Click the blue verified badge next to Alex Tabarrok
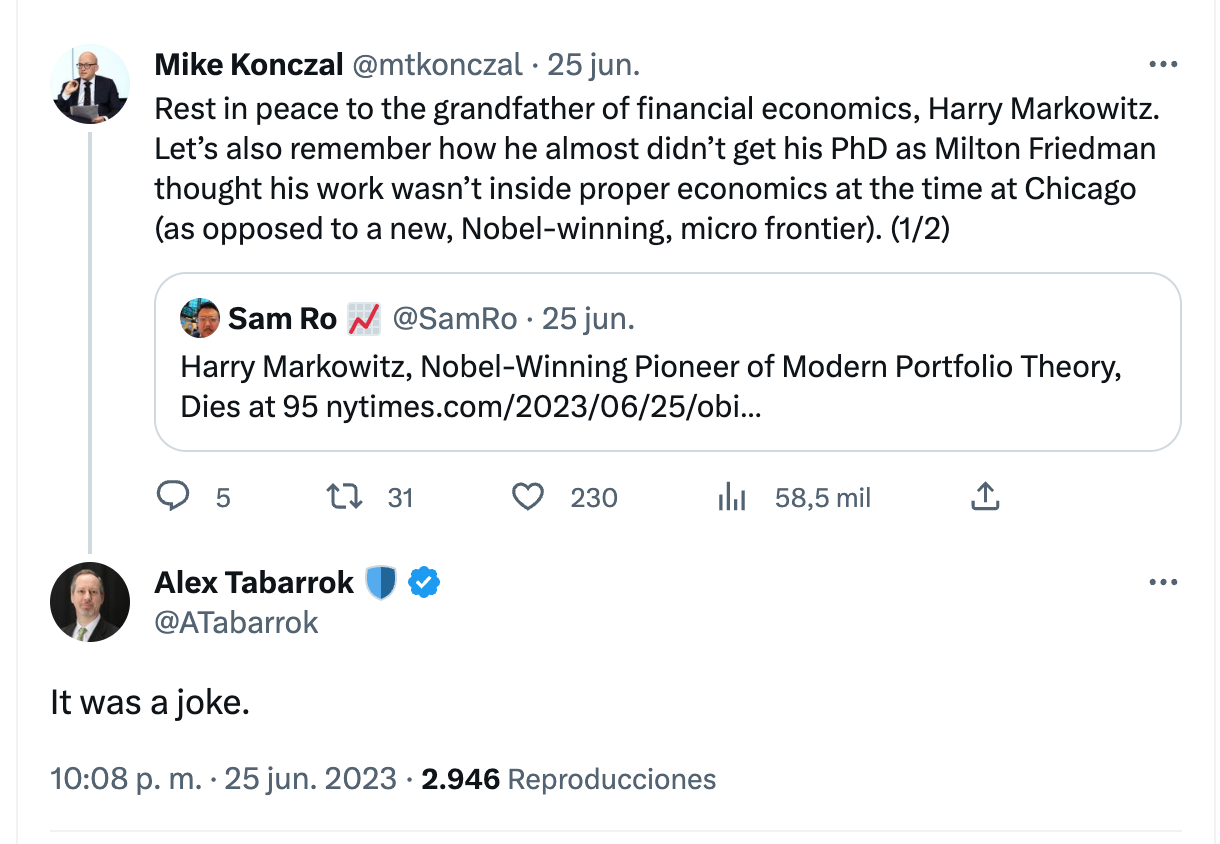The width and height of the screenshot is (1220, 844). (425, 582)
